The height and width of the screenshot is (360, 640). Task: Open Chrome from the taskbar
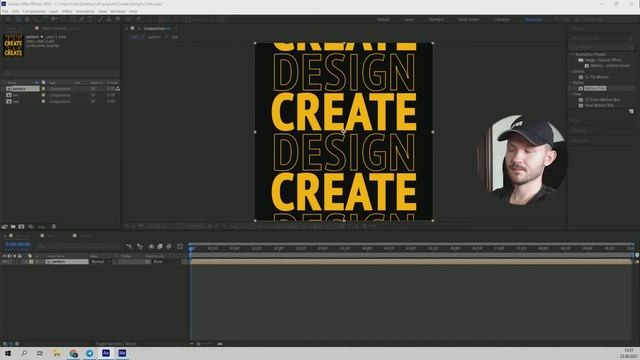coord(73,353)
